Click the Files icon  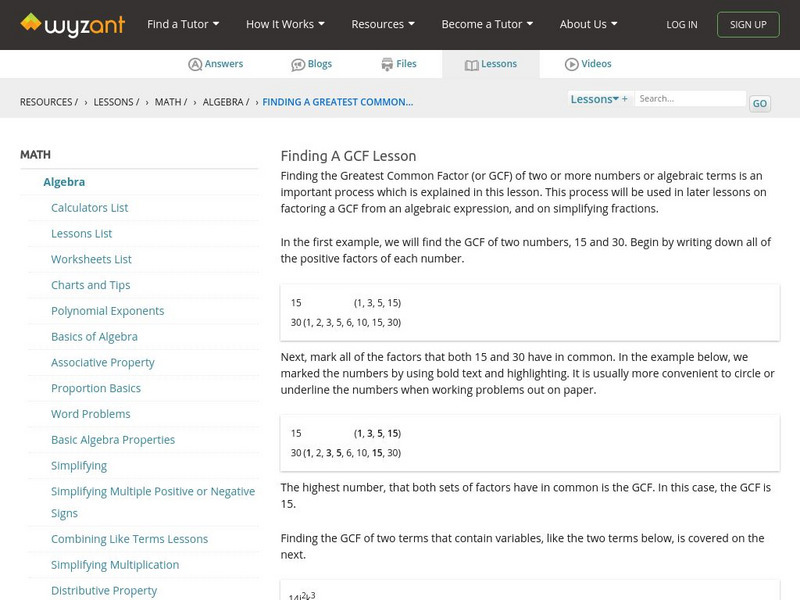[387, 64]
